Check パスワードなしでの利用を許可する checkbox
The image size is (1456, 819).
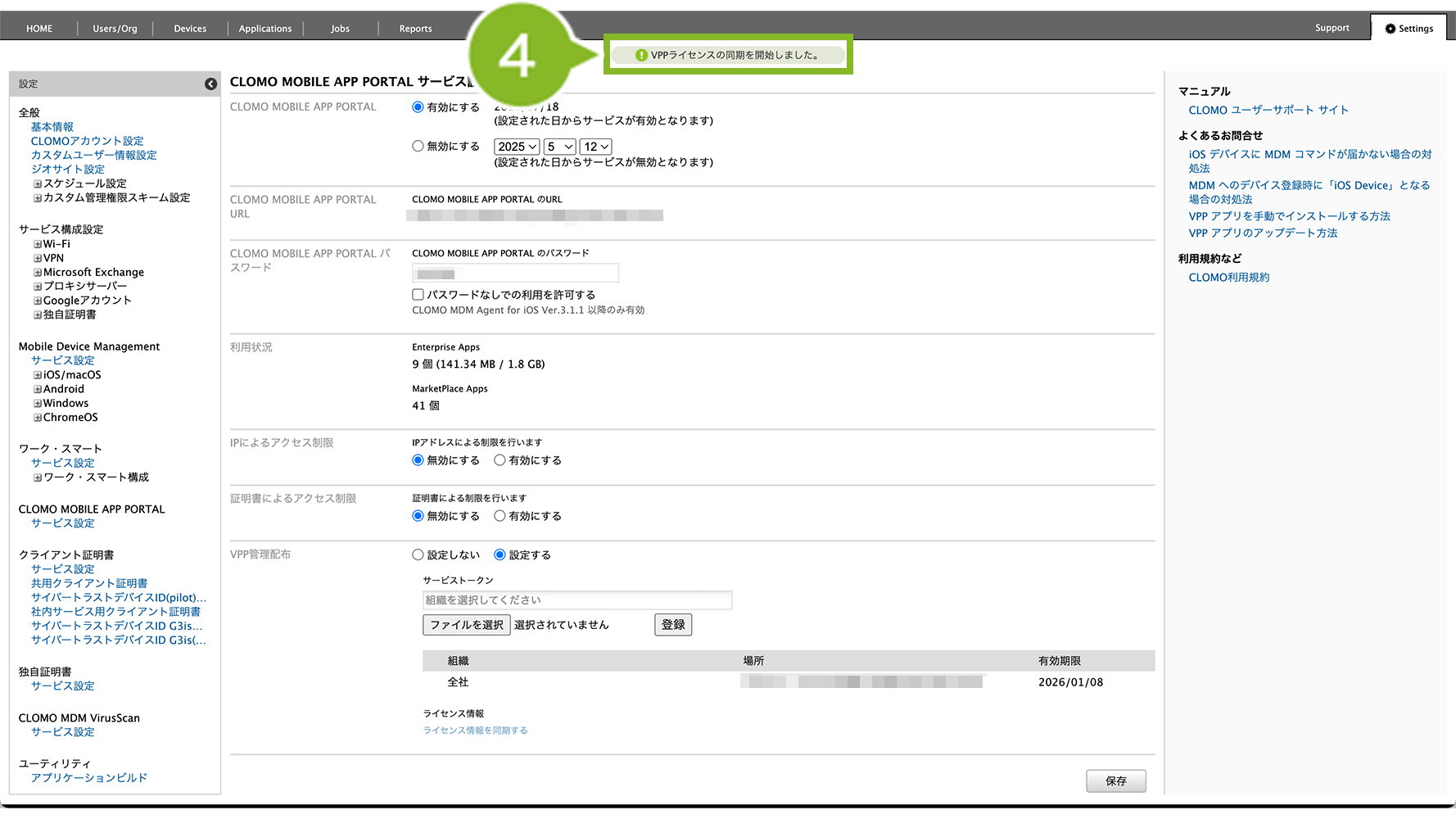pyautogui.click(x=418, y=295)
